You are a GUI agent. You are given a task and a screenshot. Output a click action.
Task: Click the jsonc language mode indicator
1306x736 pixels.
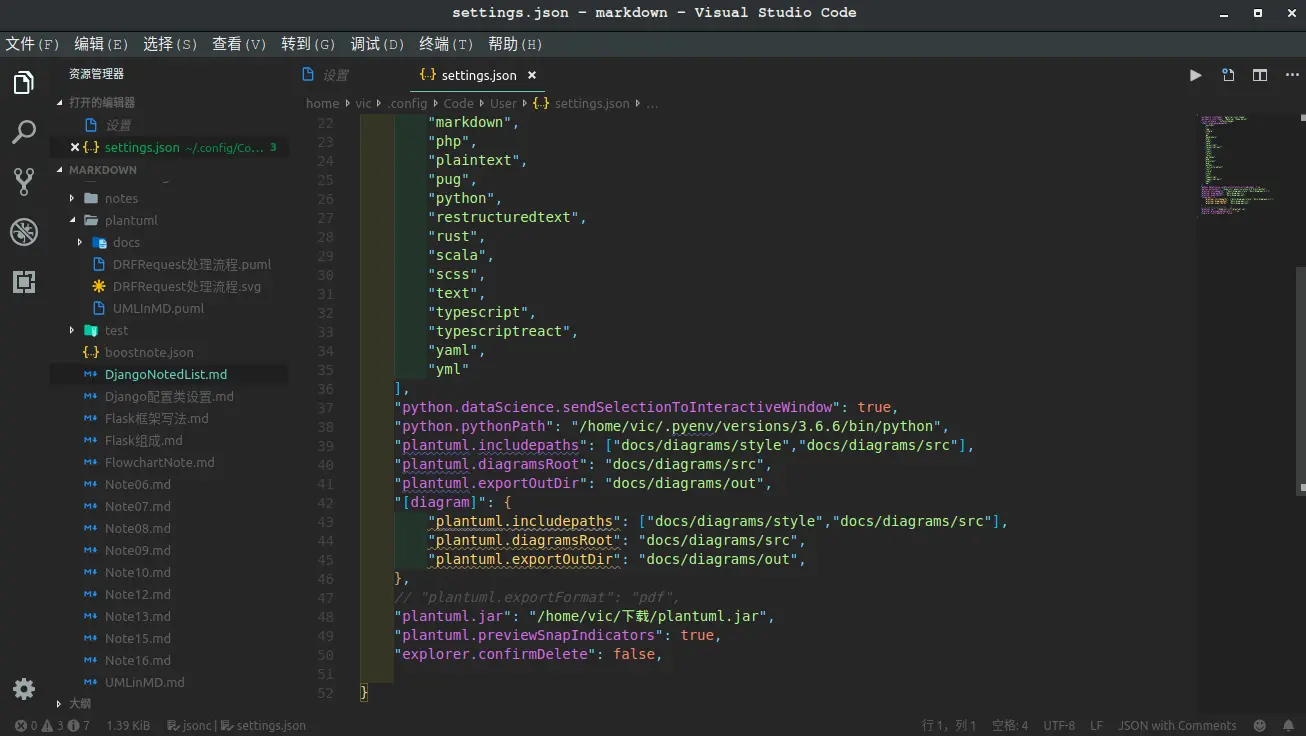coord(199,726)
